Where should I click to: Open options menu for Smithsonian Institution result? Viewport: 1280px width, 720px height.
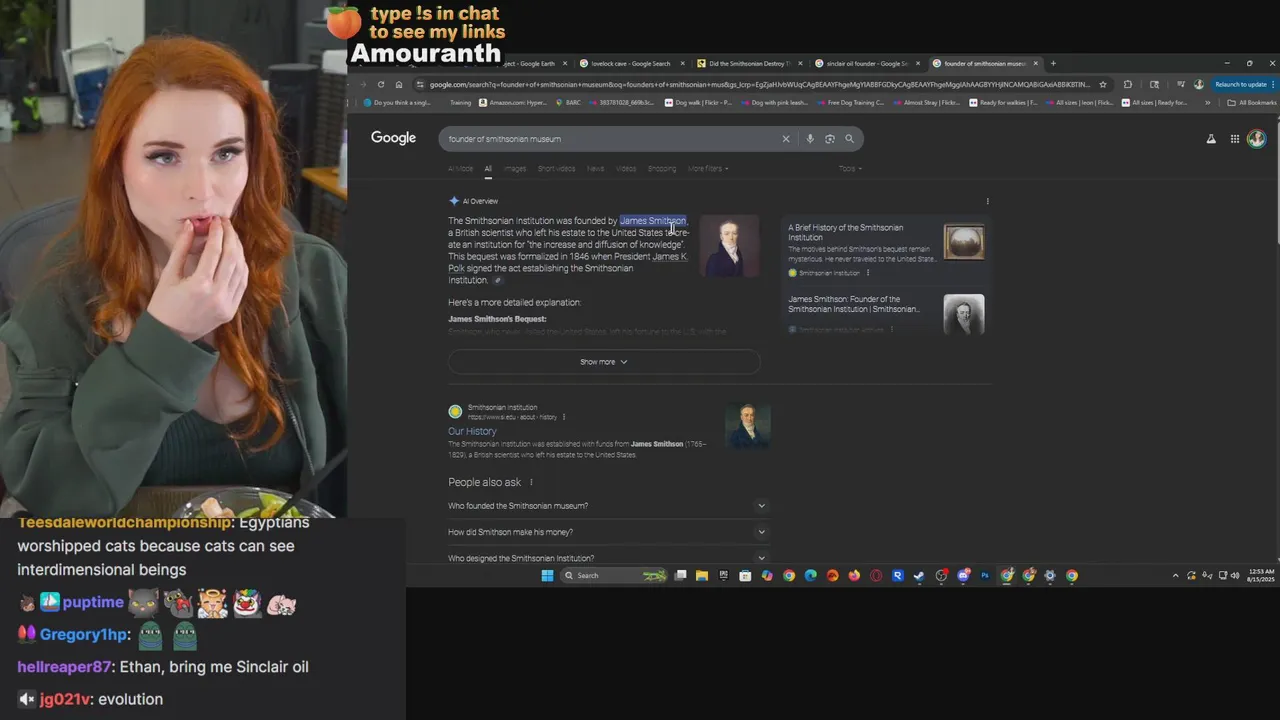pos(564,417)
